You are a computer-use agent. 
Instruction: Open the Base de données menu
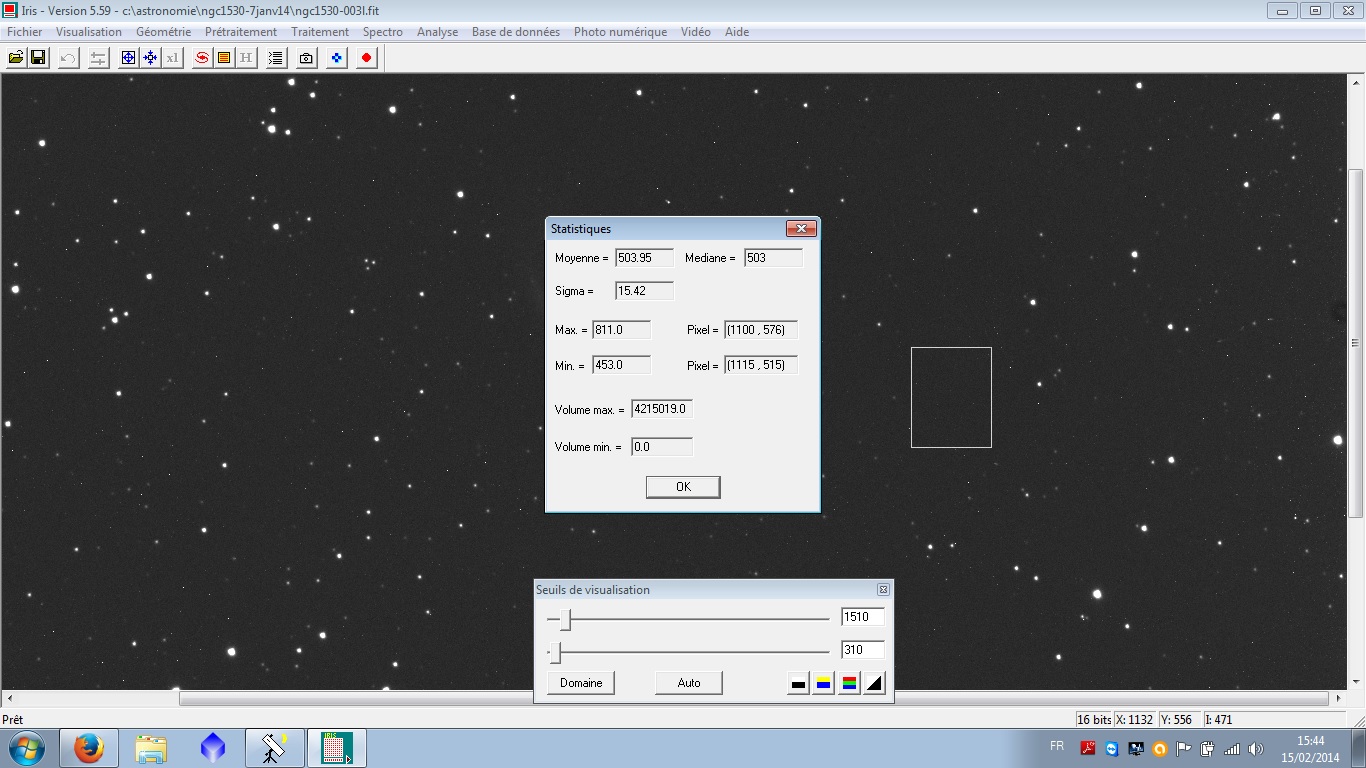[516, 32]
